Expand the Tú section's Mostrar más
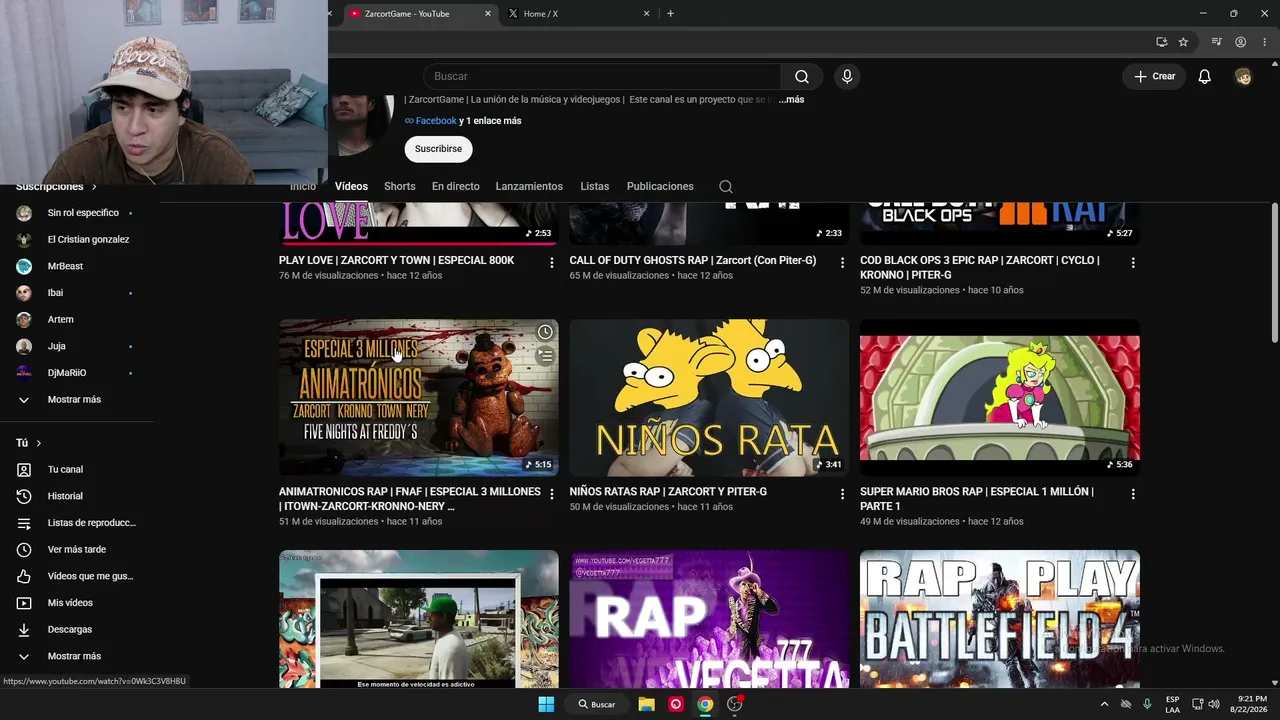 [x=74, y=656]
